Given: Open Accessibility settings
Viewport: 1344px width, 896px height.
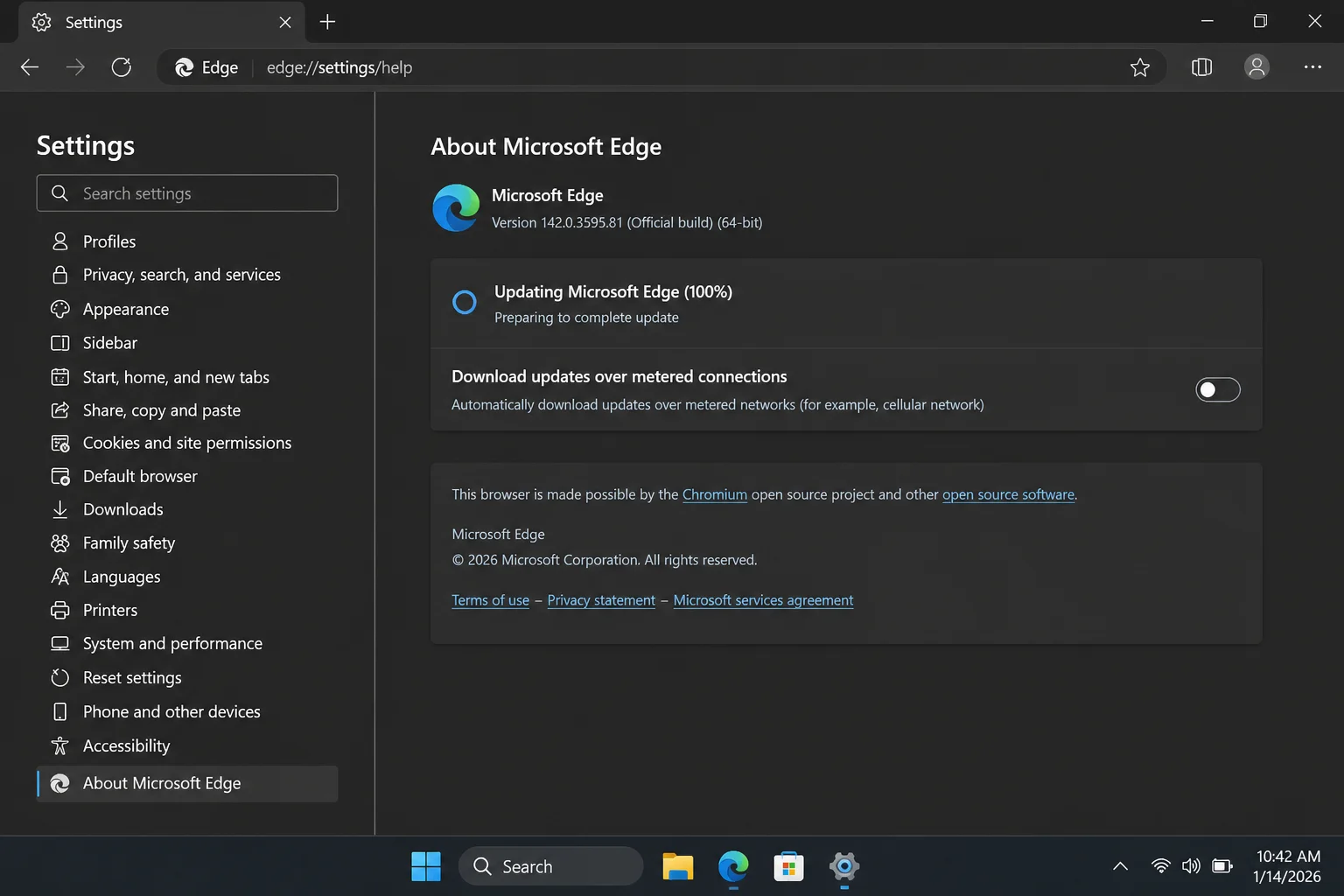Looking at the screenshot, I should point(187,745).
